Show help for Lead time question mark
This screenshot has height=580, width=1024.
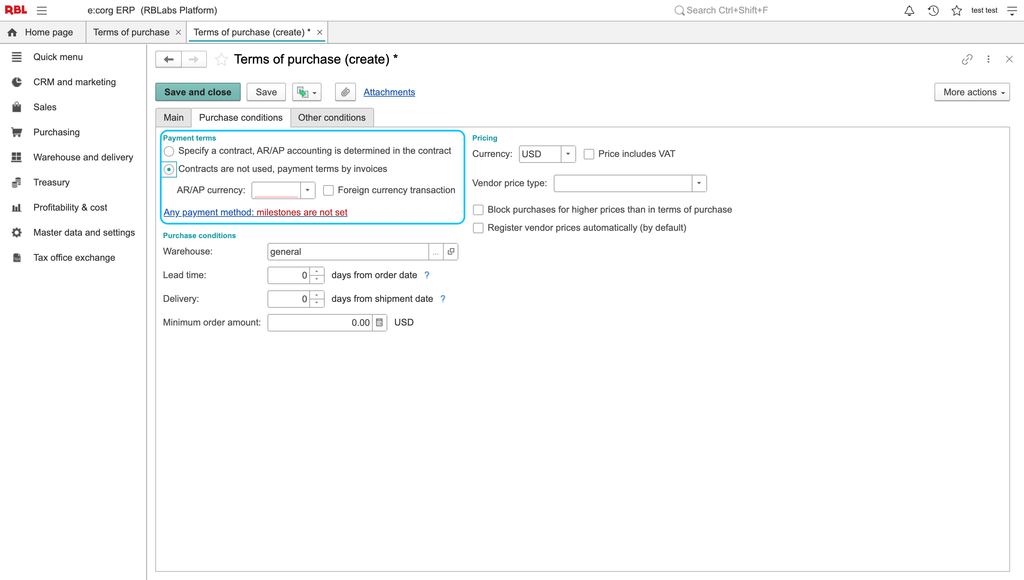[427, 275]
